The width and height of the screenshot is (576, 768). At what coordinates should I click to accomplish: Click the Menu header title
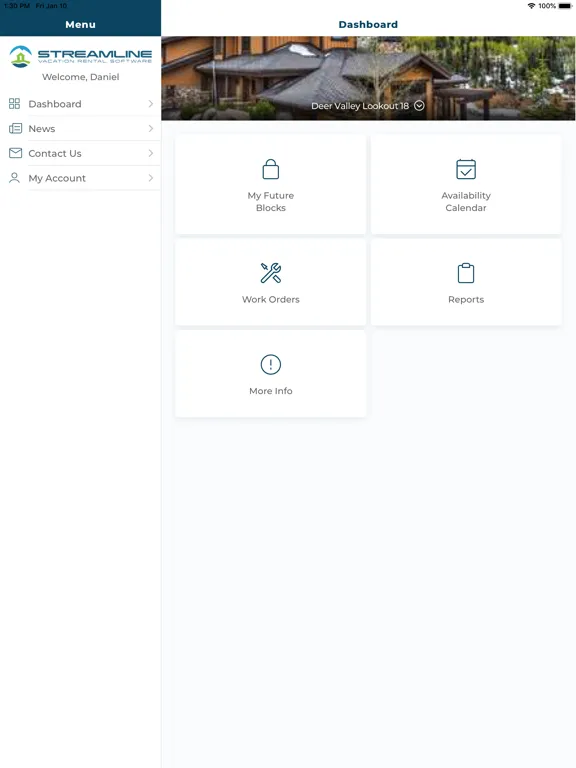[80, 24]
